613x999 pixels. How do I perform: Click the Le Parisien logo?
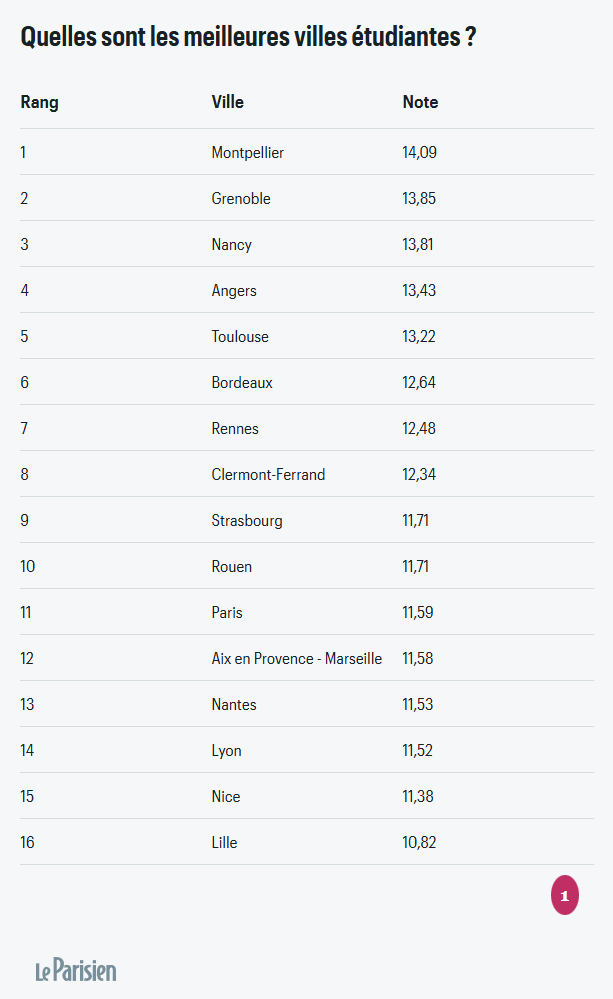click(x=76, y=970)
